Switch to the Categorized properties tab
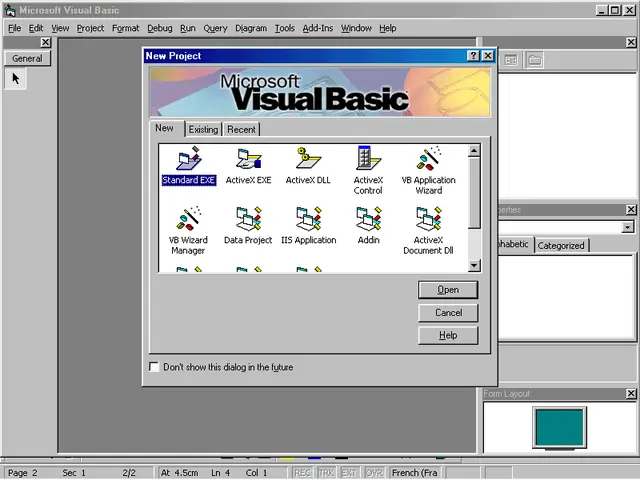640x480 pixels. pos(561,245)
